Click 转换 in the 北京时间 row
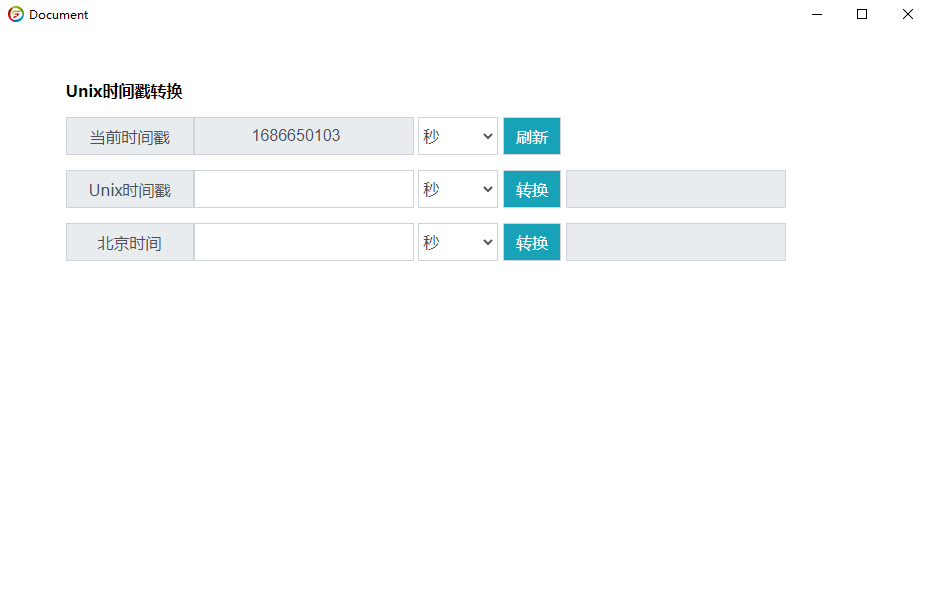 click(x=532, y=242)
